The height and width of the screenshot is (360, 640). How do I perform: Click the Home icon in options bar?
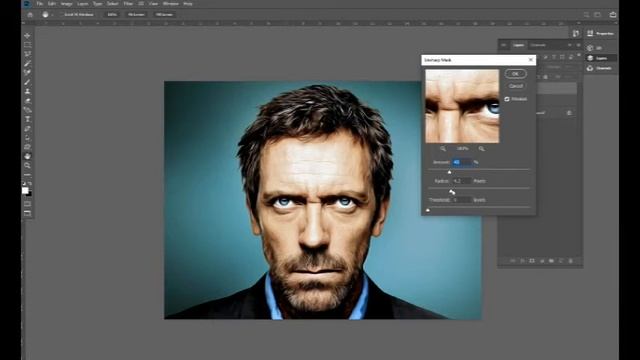pyautogui.click(x=30, y=15)
